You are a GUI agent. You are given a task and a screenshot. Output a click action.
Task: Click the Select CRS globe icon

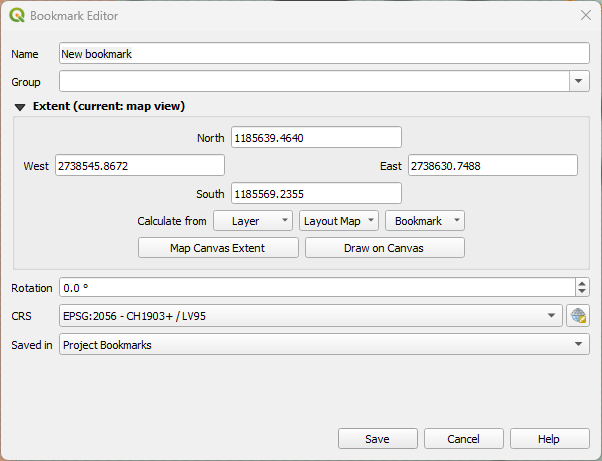[x=578, y=316]
